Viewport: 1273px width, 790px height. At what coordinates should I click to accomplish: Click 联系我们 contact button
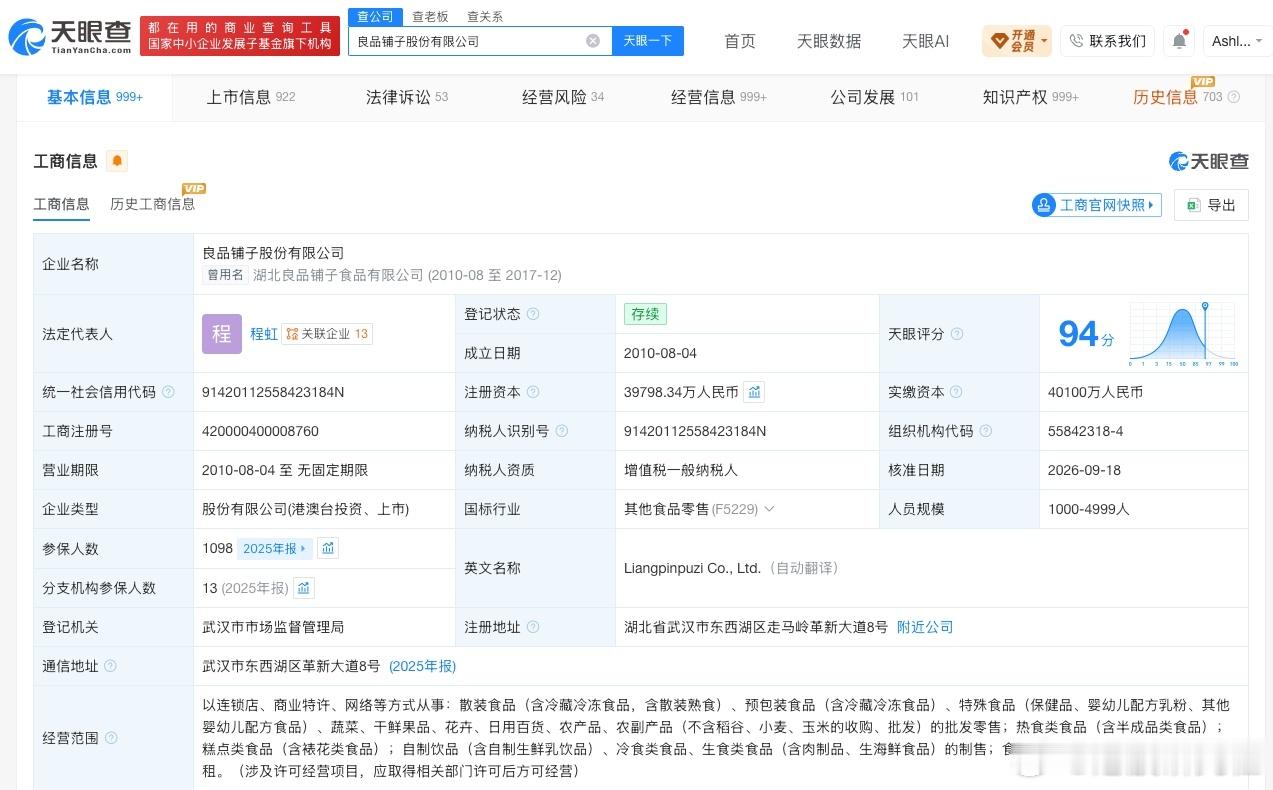pyautogui.click(x=1107, y=41)
